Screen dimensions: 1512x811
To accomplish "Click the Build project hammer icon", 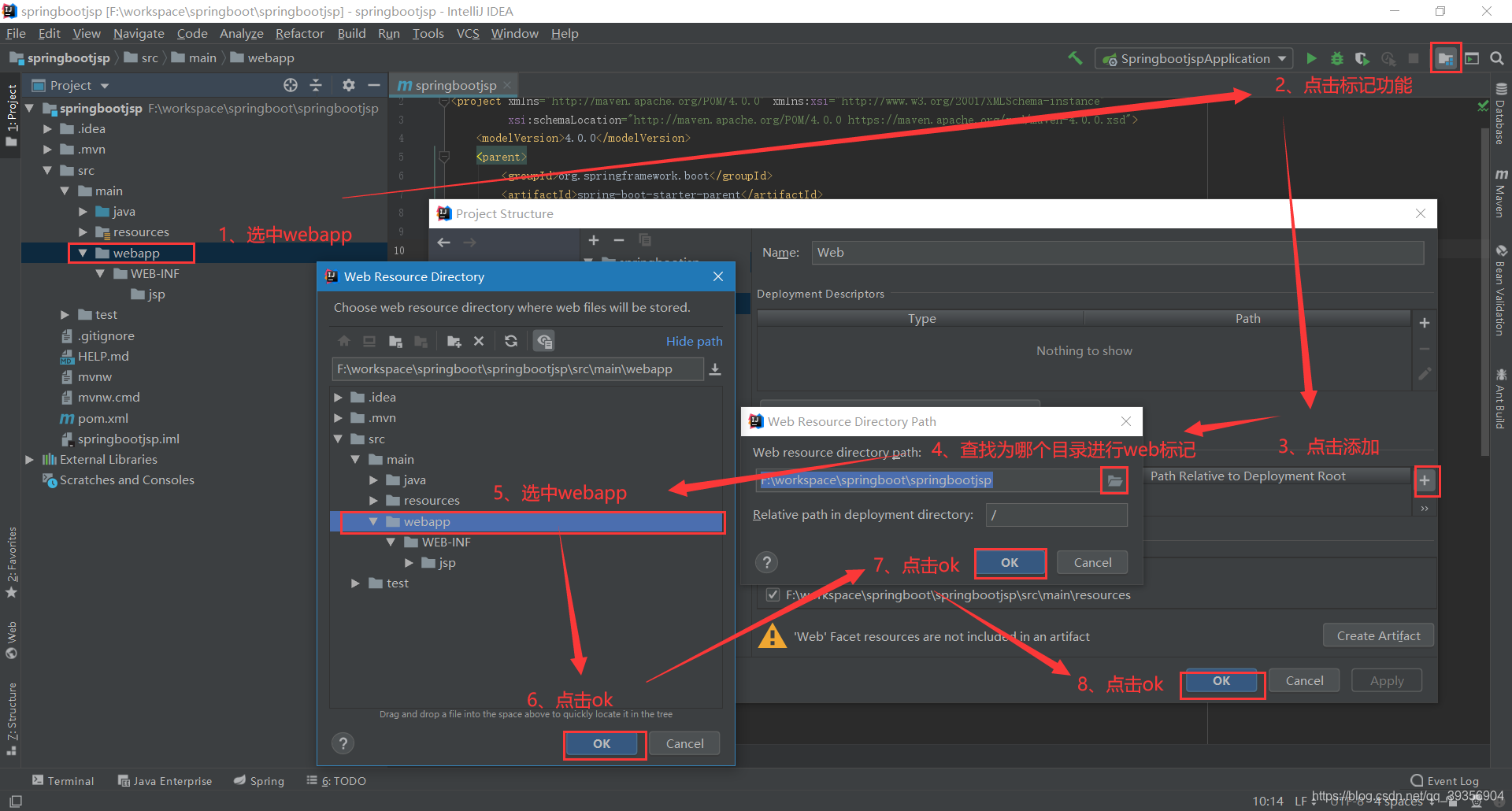I will [x=1075, y=58].
